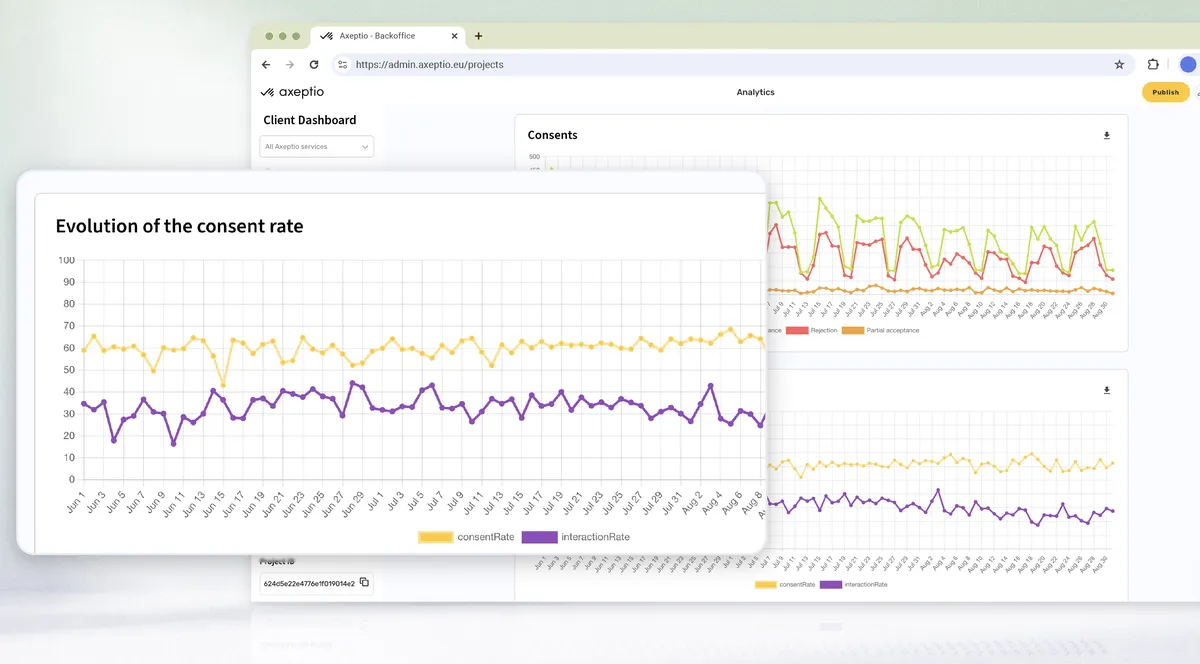Click the 100 y-axis label in front chart
The width and height of the screenshot is (1200, 664).
coord(67,260)
